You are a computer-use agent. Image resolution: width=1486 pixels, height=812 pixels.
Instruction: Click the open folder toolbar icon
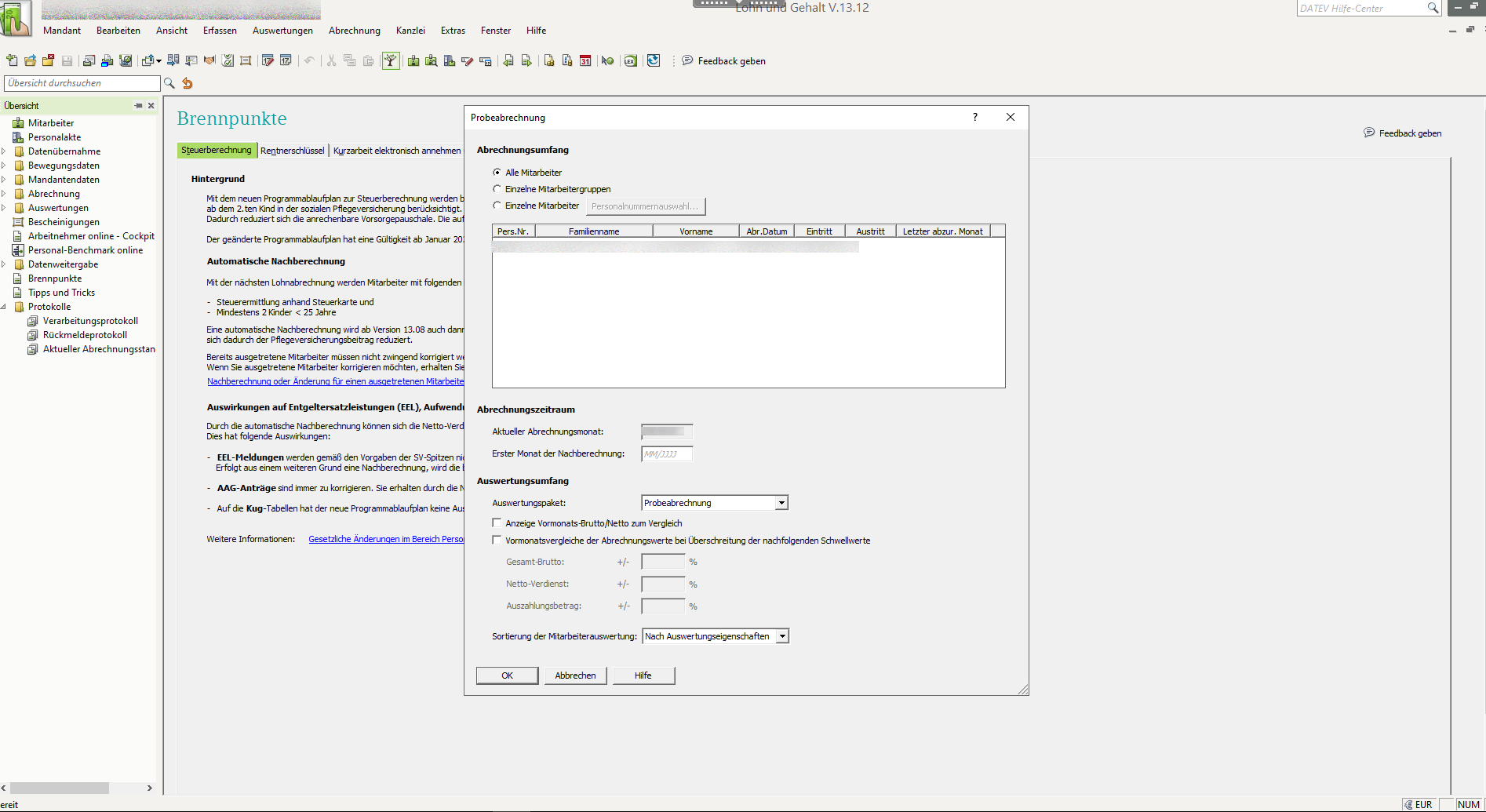(x=30, y=60)
